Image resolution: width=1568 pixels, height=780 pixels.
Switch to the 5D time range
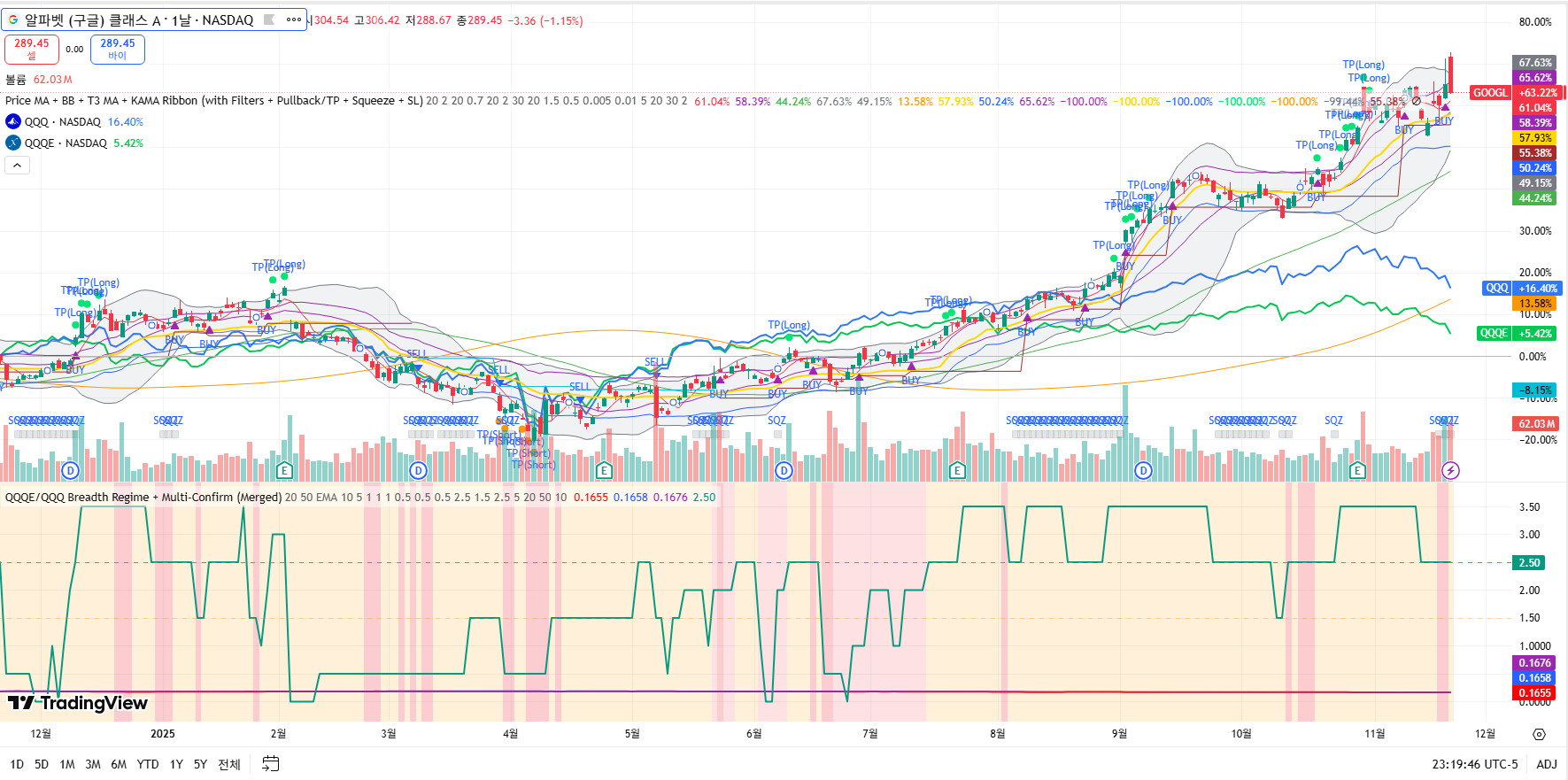pyautogui.click(x=42, y=764)
